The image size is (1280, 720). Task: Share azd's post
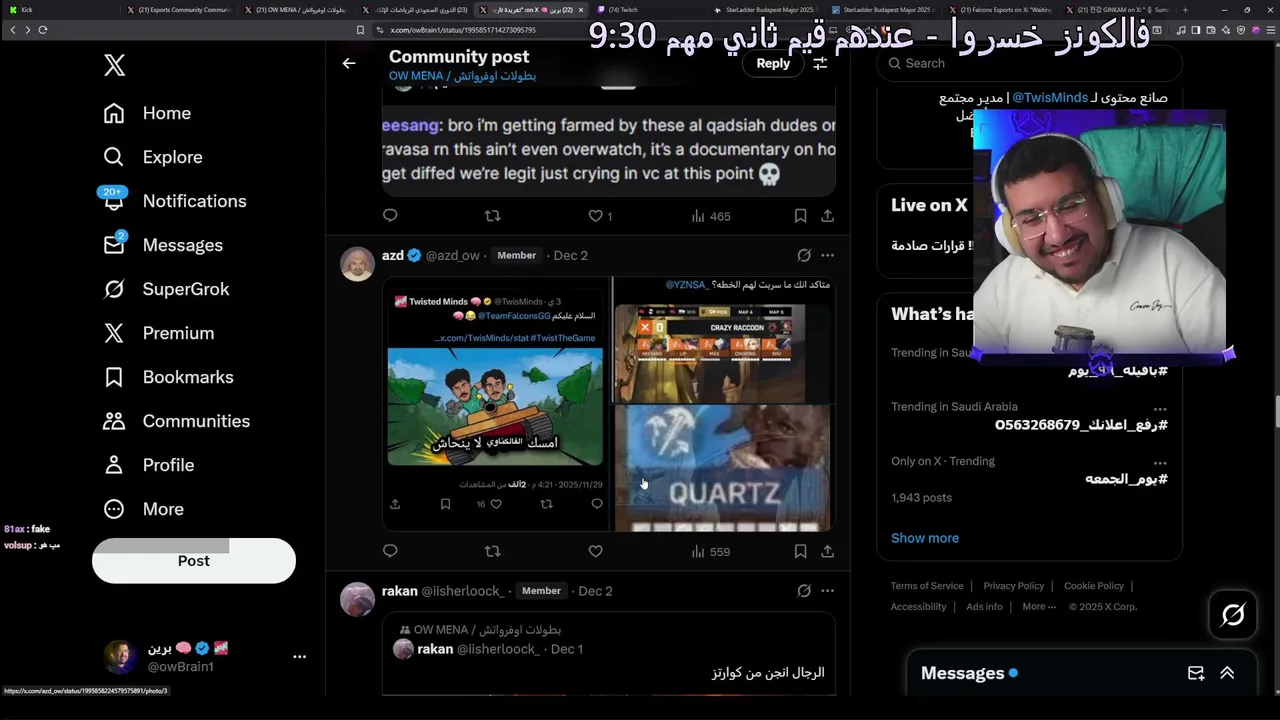pos(827,551)
